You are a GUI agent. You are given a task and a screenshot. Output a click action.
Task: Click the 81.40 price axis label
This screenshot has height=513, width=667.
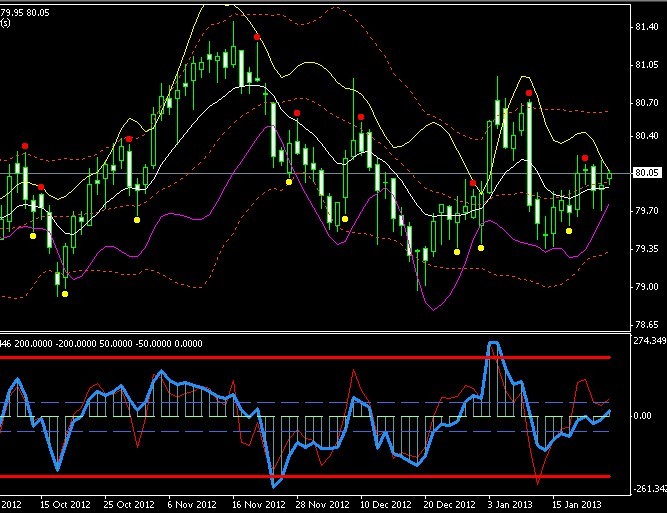coord(647,27)
